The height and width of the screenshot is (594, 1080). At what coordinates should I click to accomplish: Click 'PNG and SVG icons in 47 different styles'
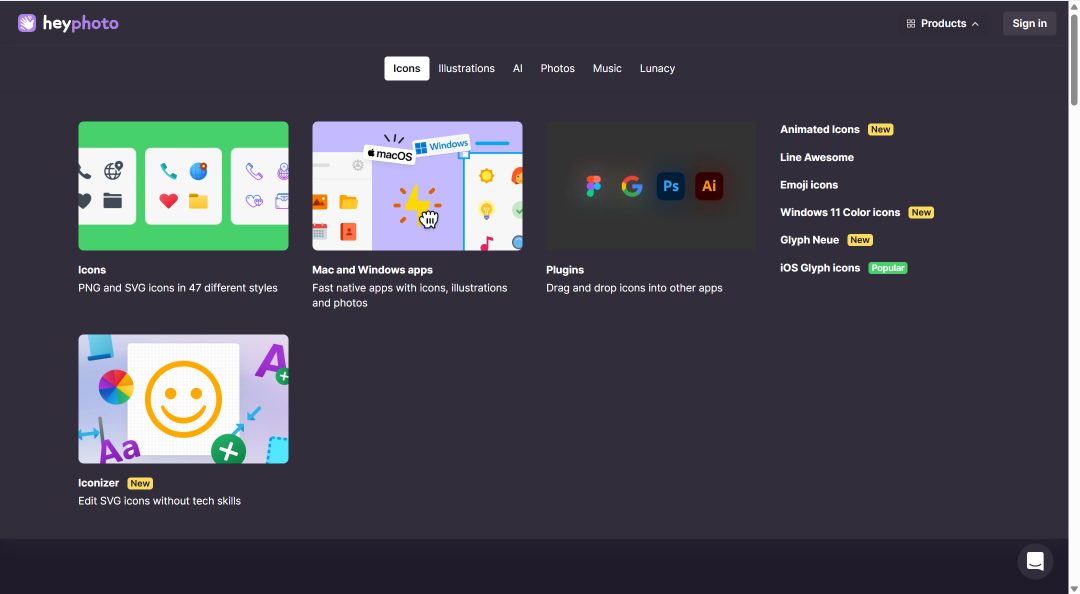[178, 288]
